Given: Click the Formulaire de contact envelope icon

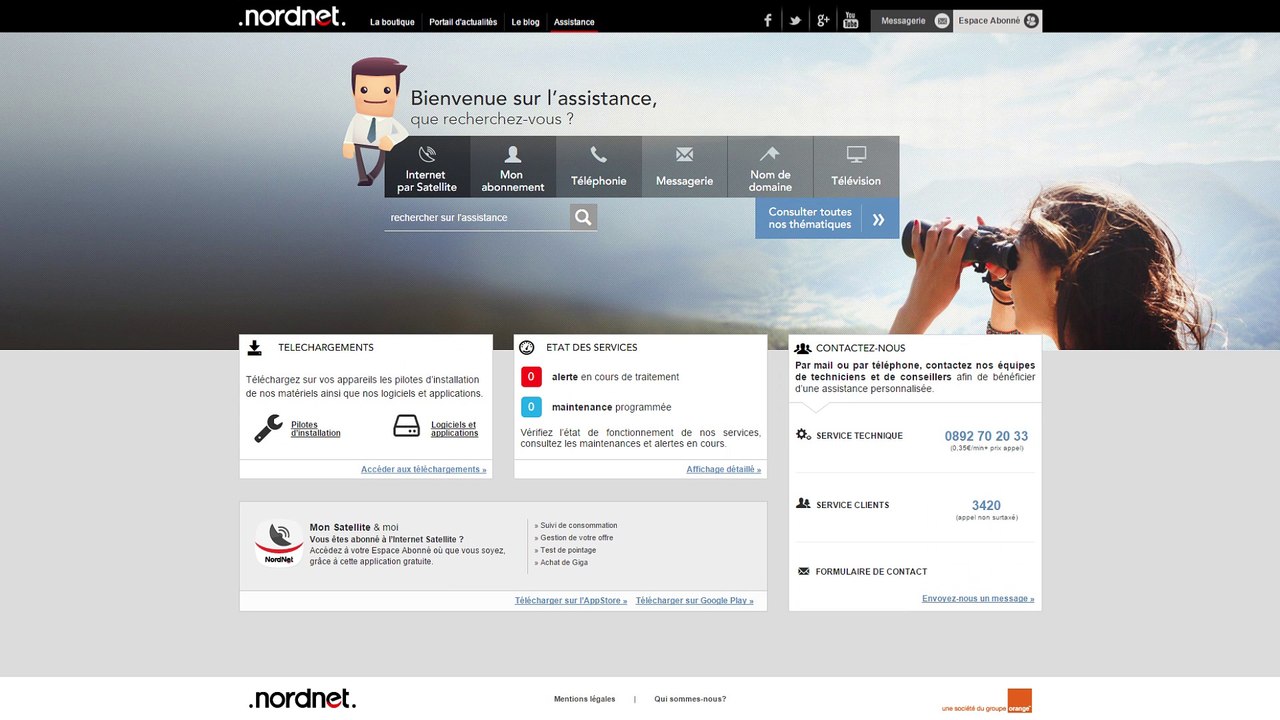Looking at the screenshot, I should [803, 572].
